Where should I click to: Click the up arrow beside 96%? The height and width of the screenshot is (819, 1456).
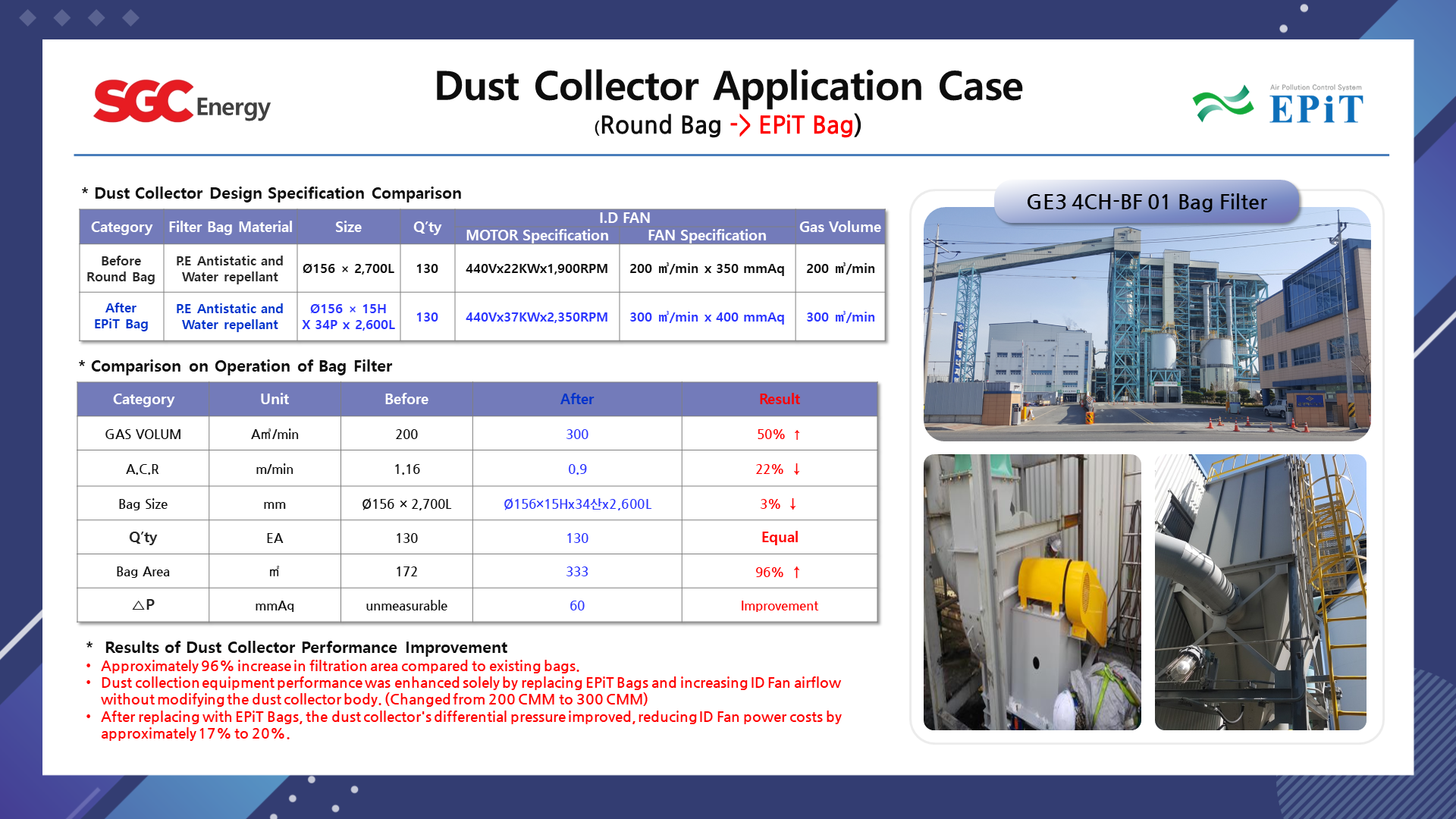tap(797, 573)
